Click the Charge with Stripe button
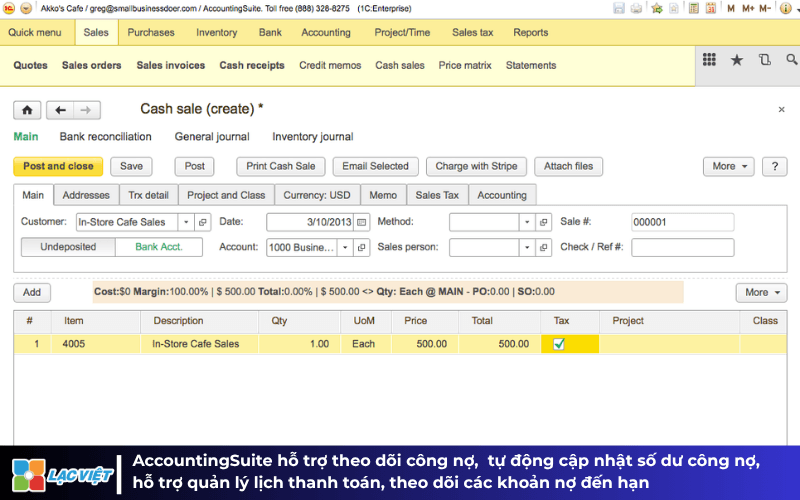The height and width of the screenshot is (500, 800). [476, 166]
